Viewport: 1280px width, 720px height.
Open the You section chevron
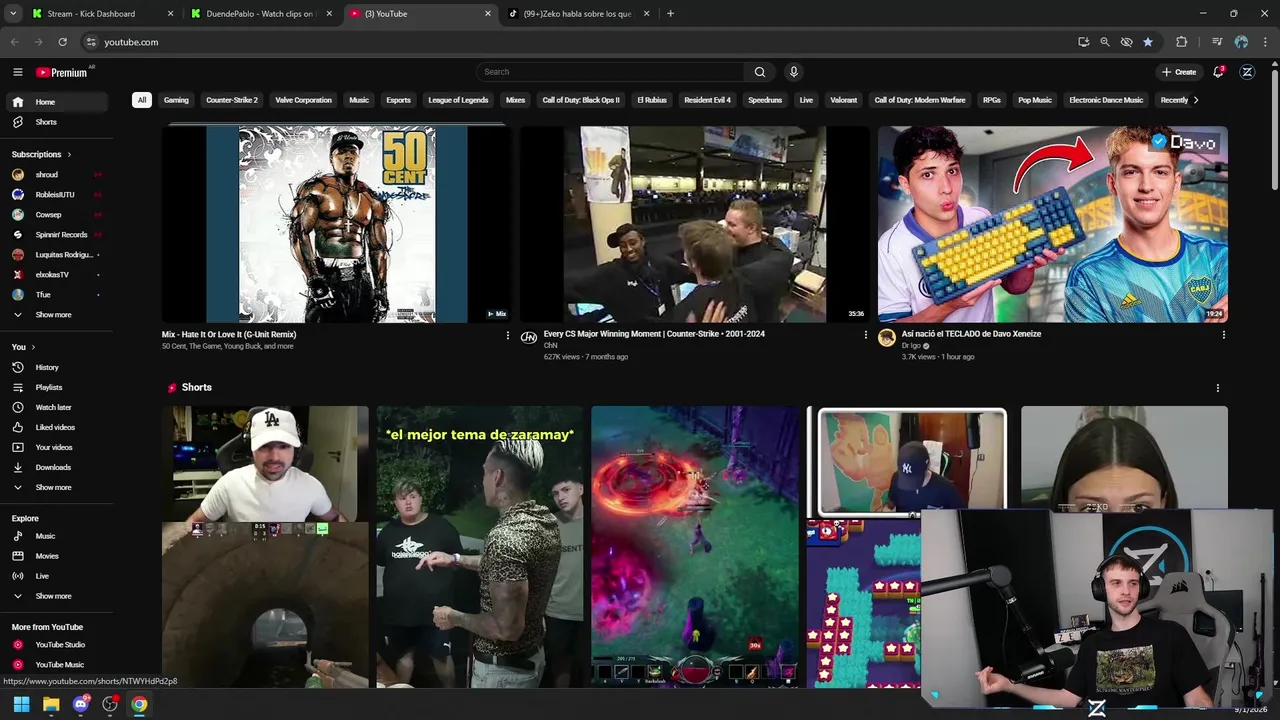pos(33,347)
